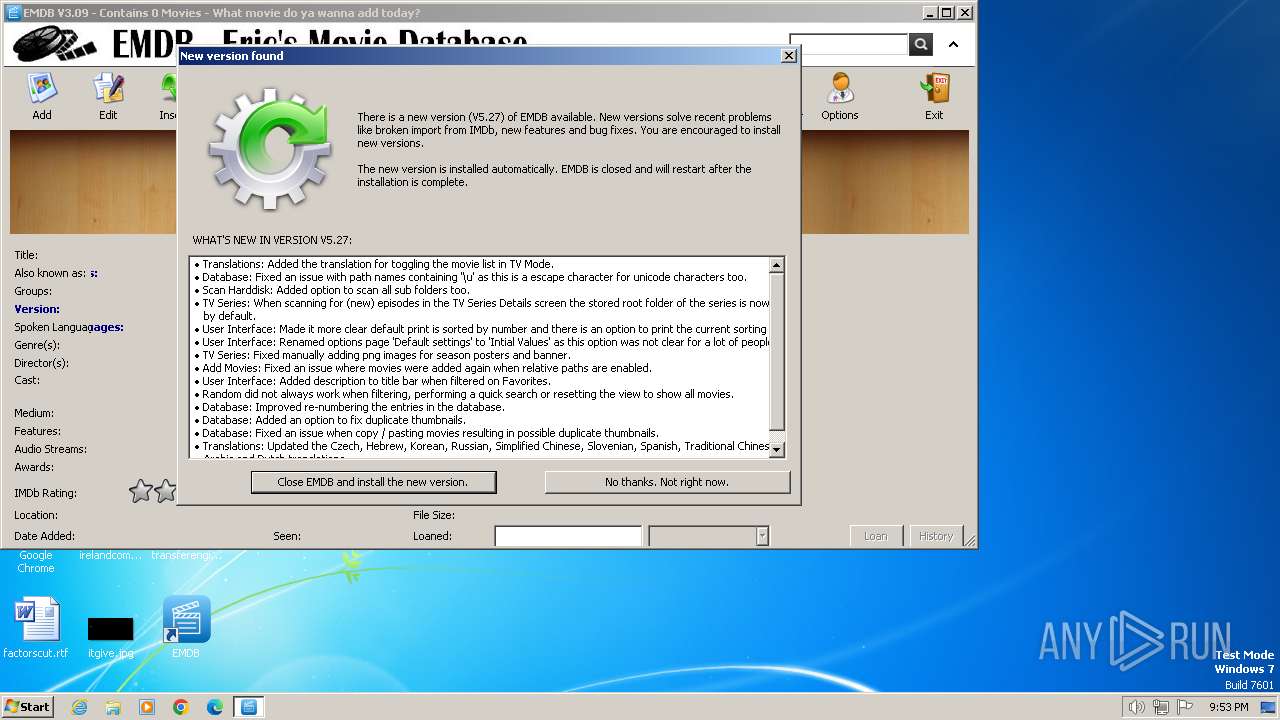This screenshot has height=720, width=1280.
Task: Click the Exit toolbar icon
Action: [x=934, y=96]
